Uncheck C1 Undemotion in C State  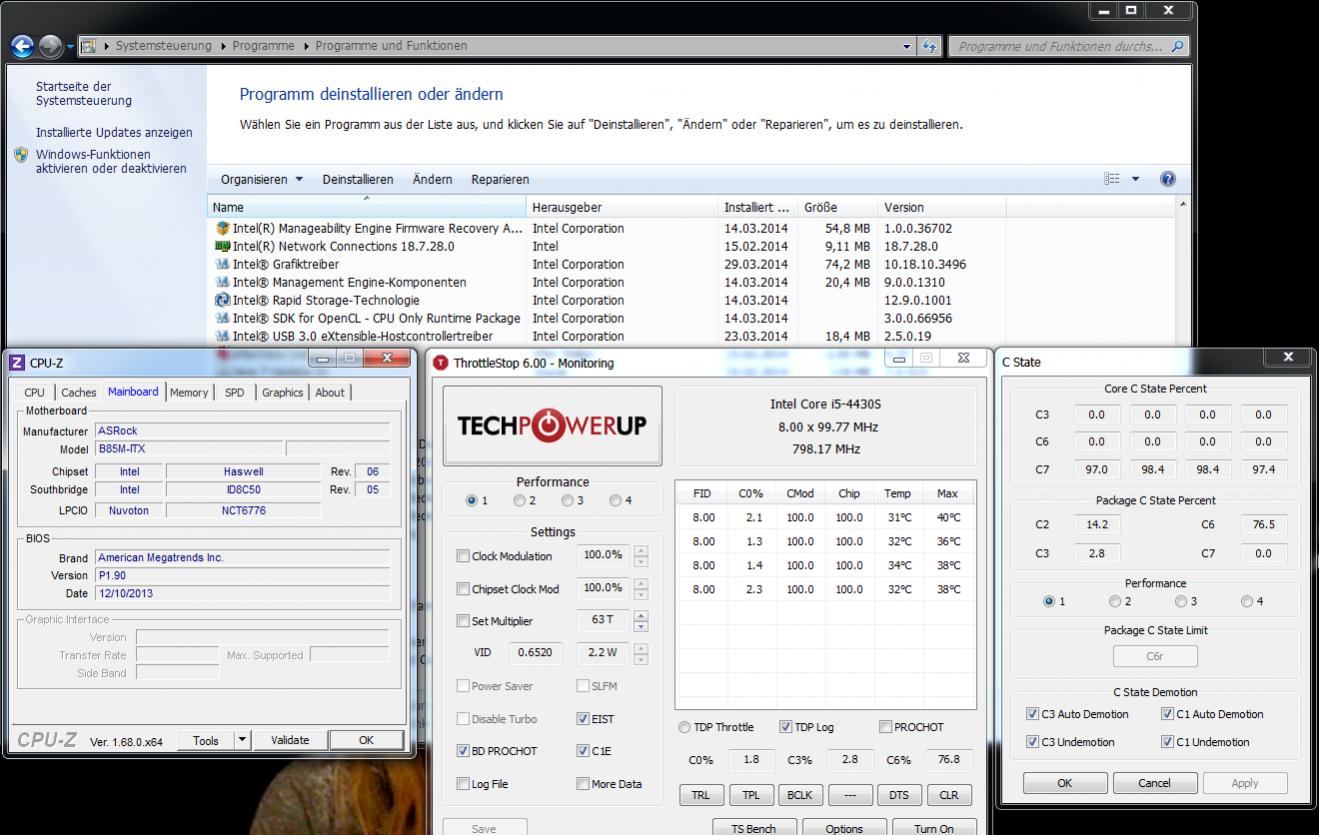1168,742
